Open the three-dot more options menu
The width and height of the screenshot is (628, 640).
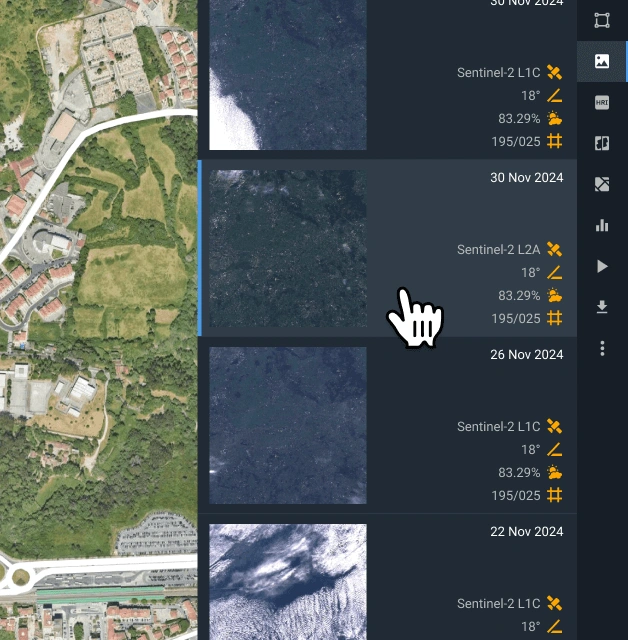coord(602,348)
